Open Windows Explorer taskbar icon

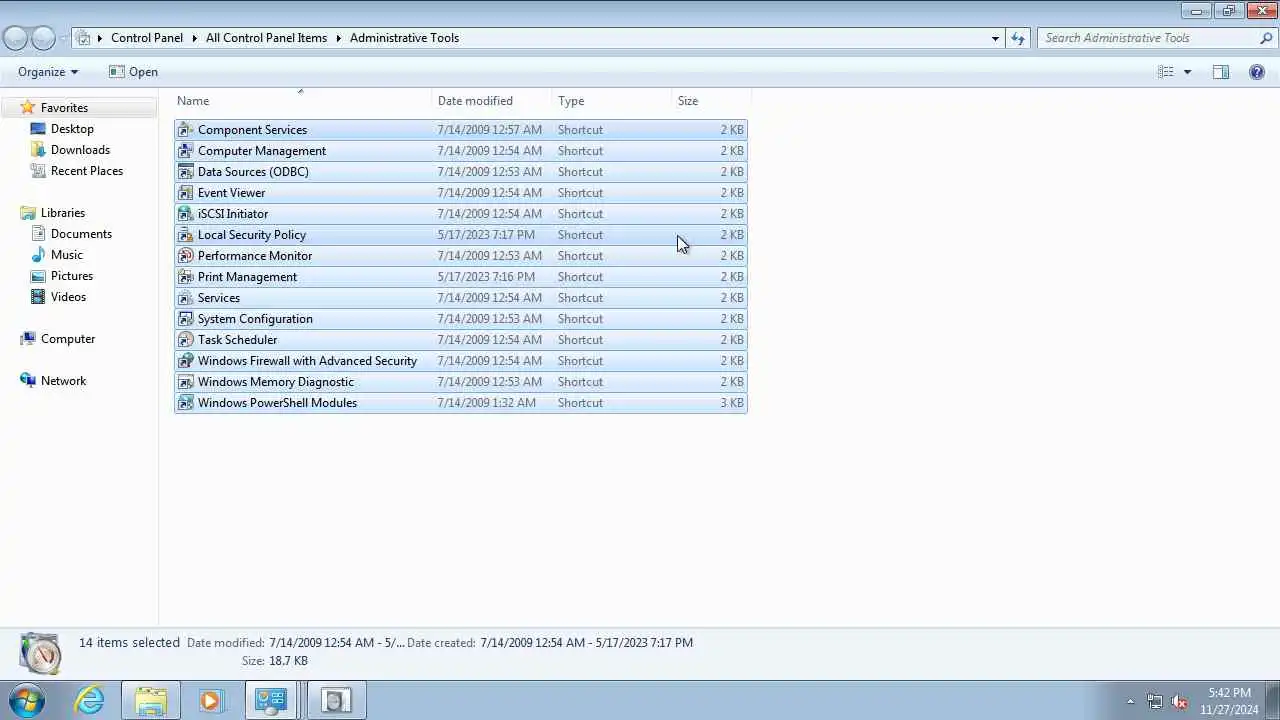[151, 700]
